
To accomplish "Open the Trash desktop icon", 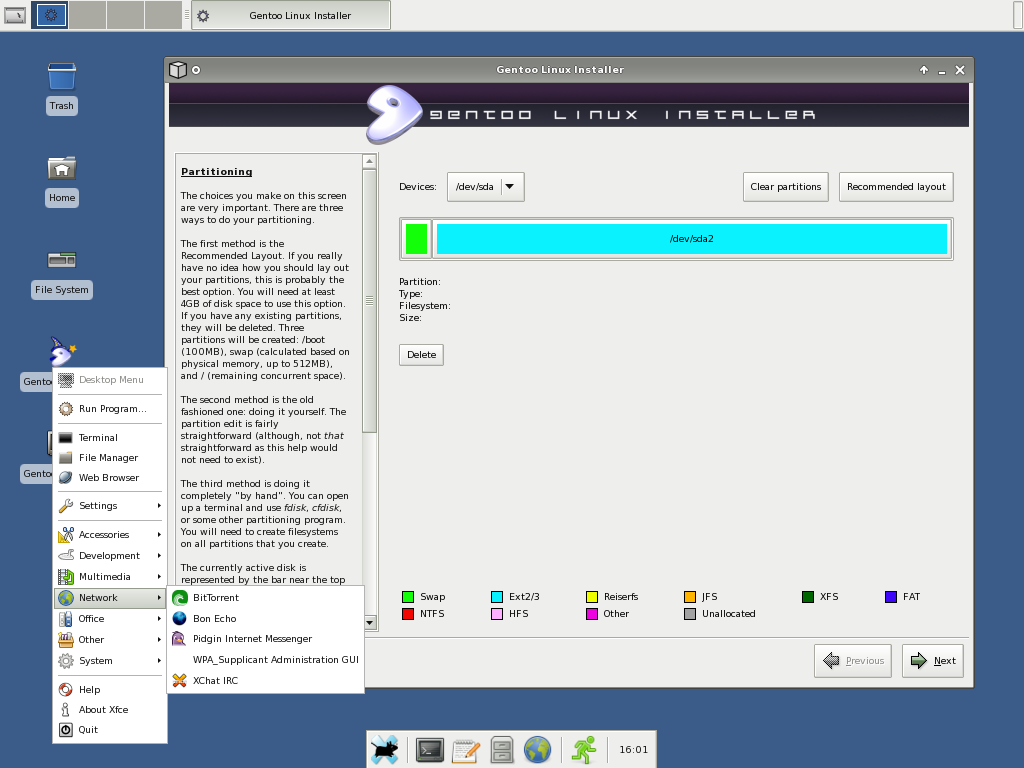I will tap(62, 78).
